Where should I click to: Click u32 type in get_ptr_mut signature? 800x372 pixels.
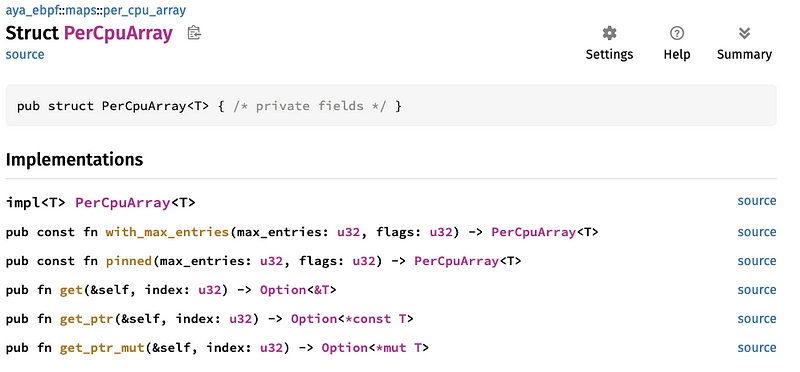tap(271, 348)
